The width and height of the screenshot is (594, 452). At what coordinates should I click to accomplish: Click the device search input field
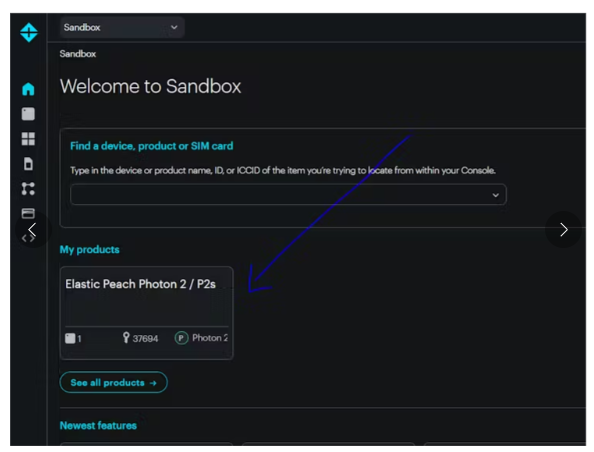tap(288, 194)
